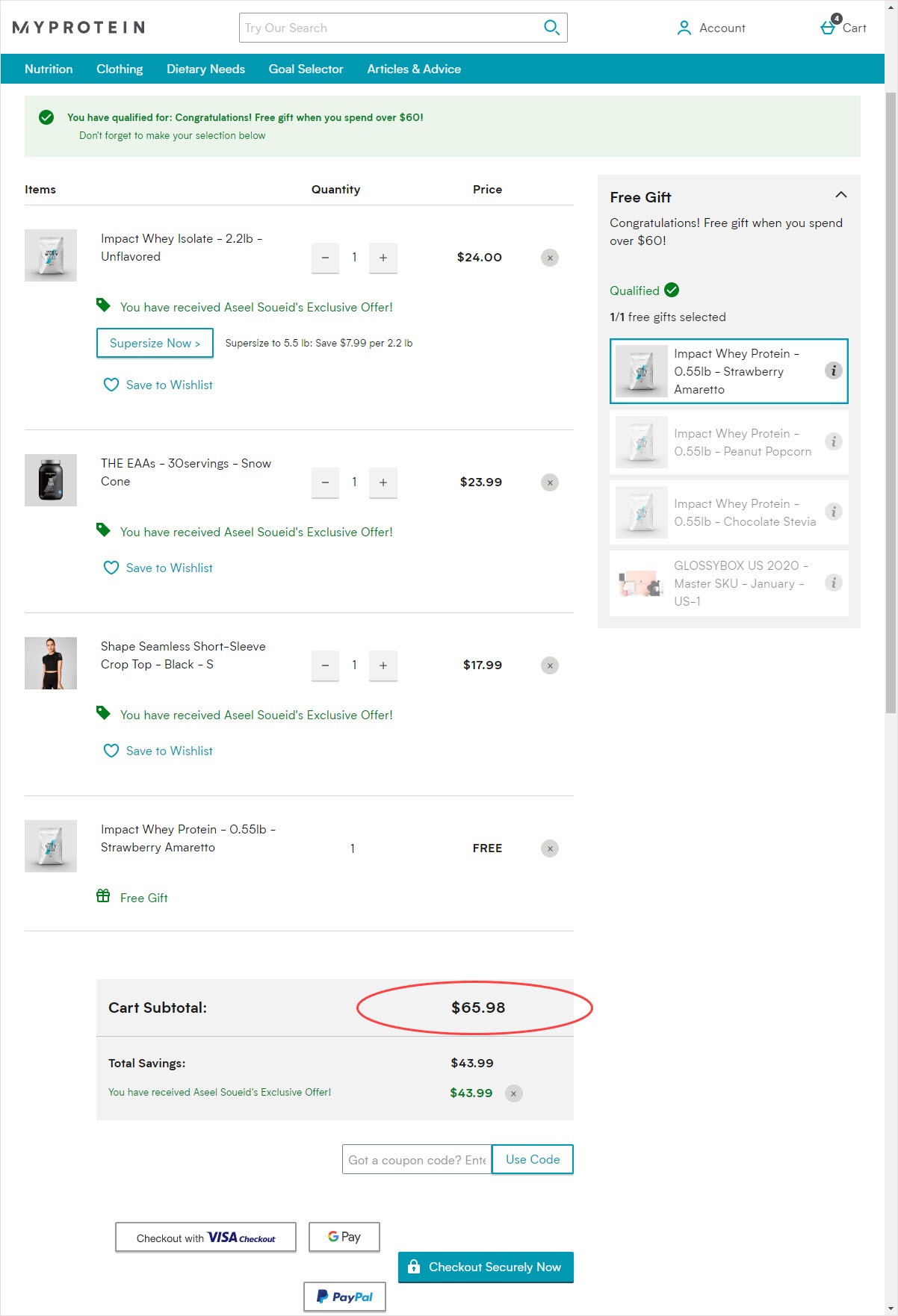Decrease quantity of Crop Top

(x=325, y=665)
